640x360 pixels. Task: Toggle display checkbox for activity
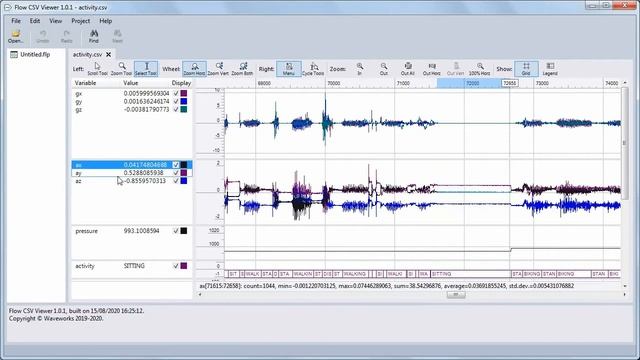click(176, 266)
